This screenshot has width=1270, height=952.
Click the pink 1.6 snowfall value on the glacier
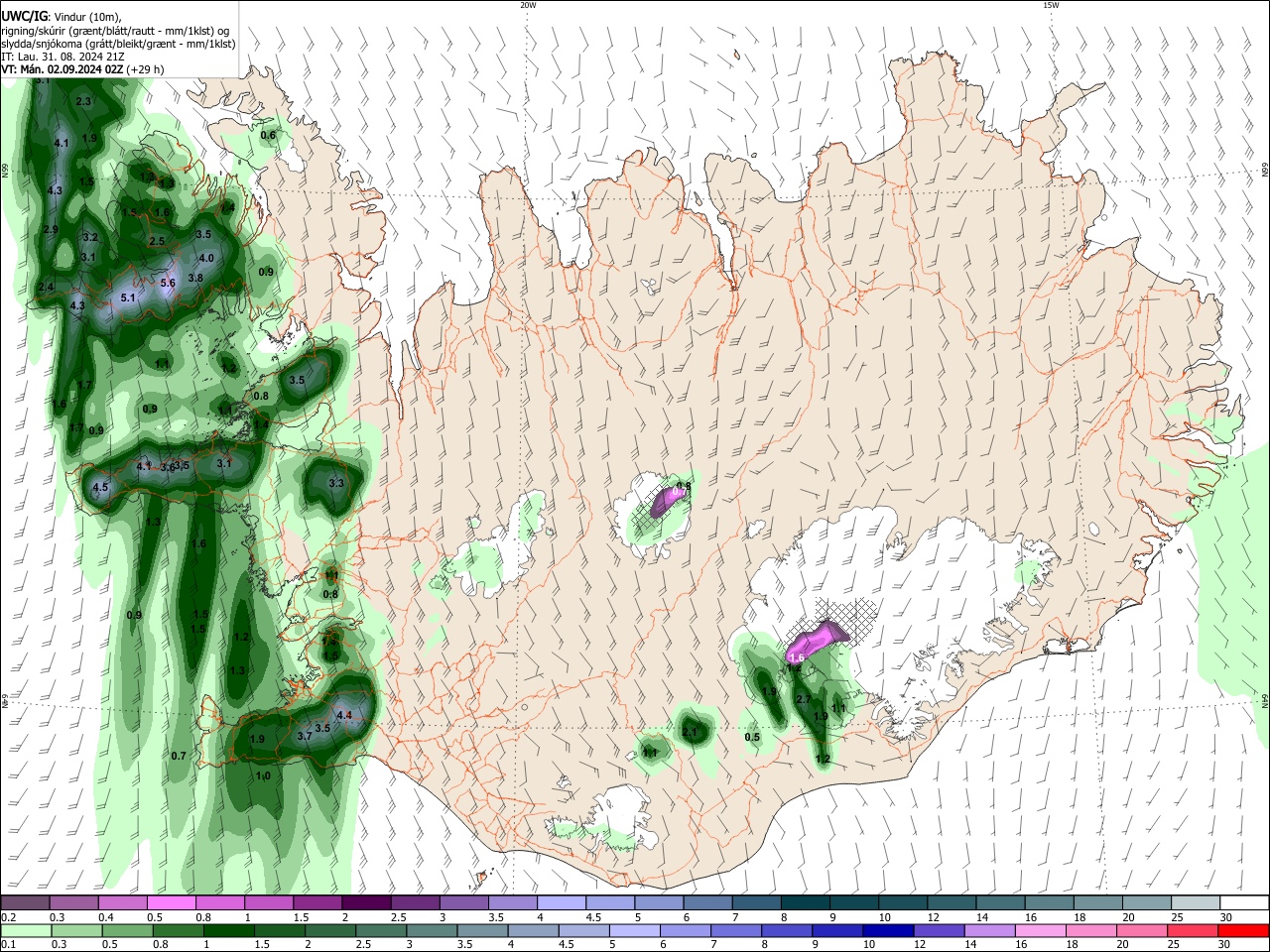(x=796, y=657)
